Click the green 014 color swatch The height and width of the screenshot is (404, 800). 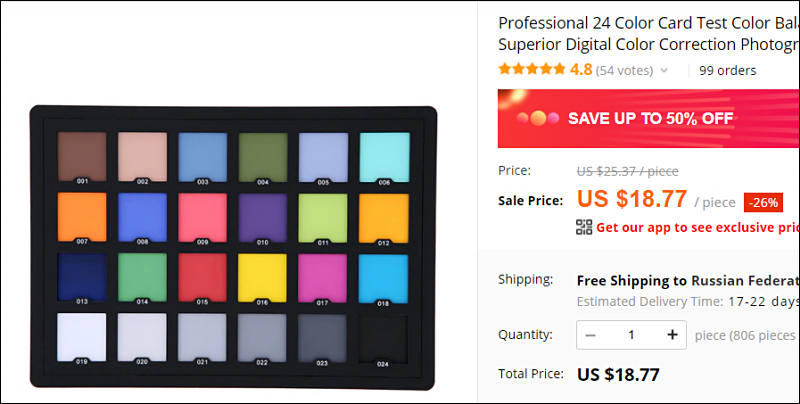click(x=142, y=277)
